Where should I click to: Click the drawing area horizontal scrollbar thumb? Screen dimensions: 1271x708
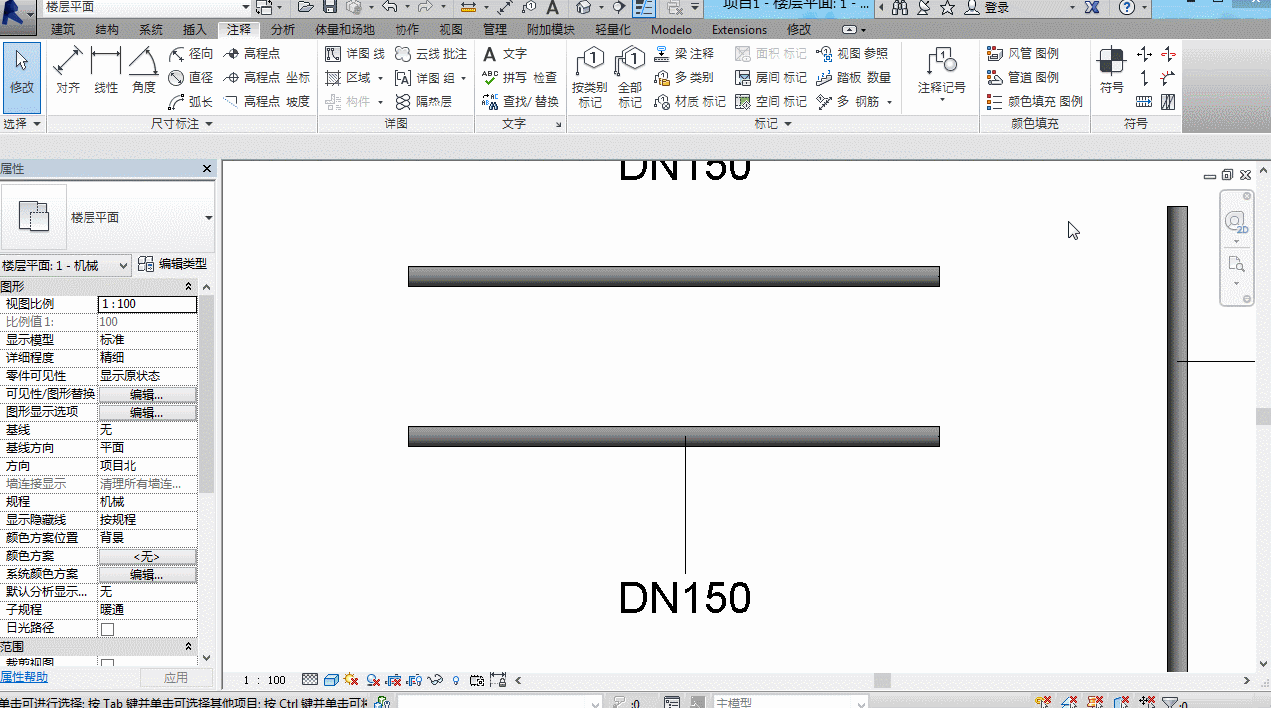(882, 680)
